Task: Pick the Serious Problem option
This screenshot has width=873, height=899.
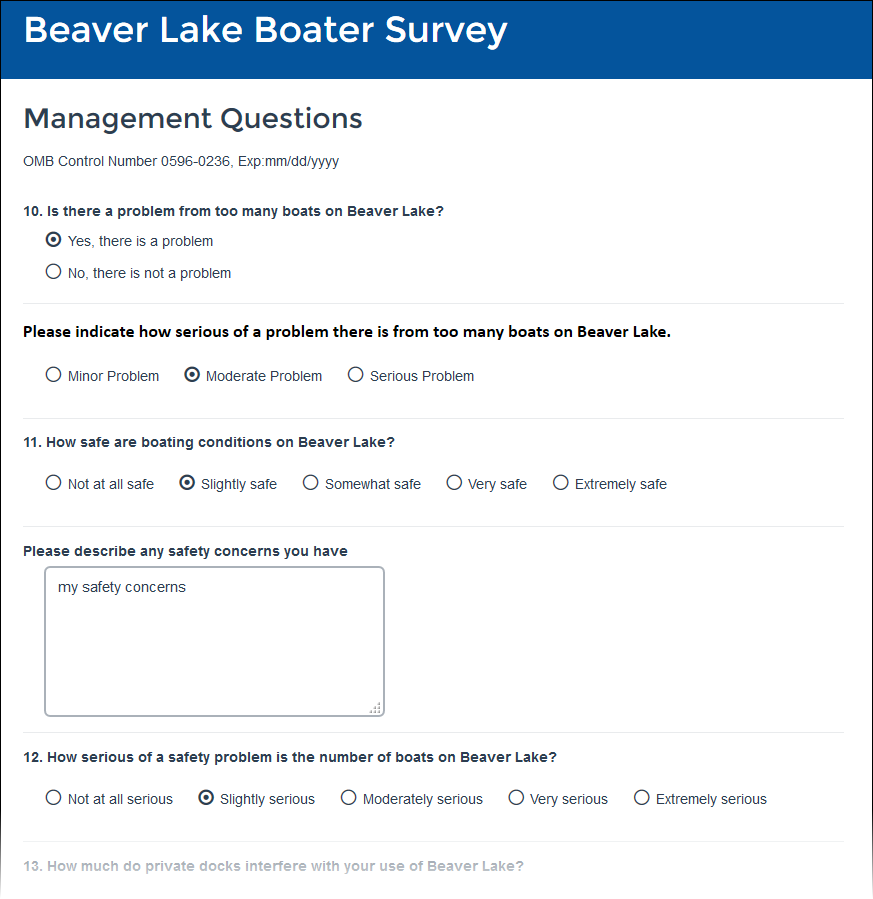Action: [356, 375]
